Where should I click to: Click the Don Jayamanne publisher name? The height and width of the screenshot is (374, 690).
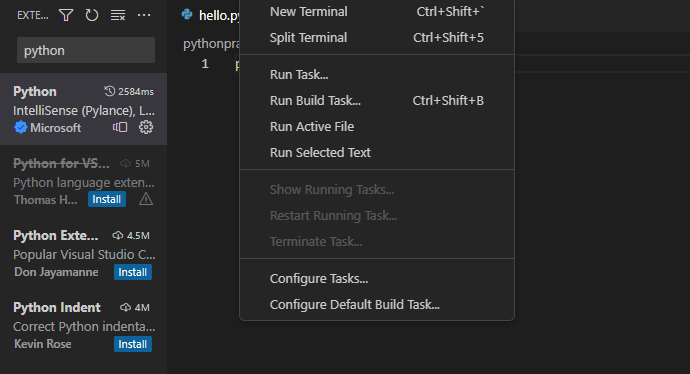tap(56, 272)
